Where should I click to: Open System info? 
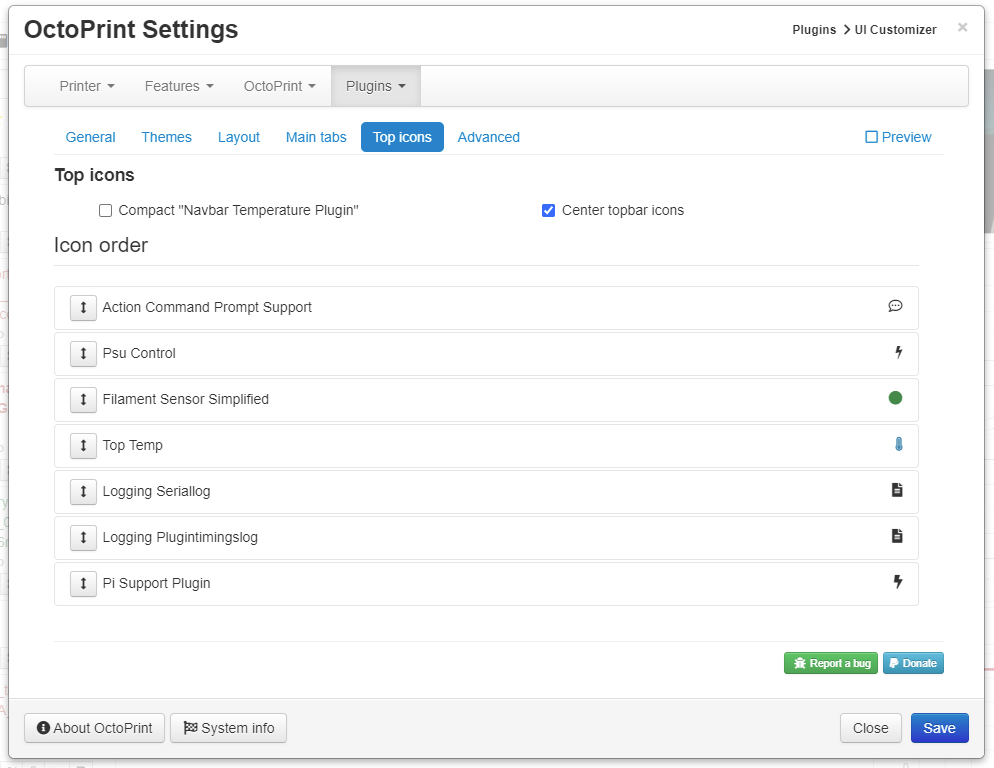tap(228, 728)
